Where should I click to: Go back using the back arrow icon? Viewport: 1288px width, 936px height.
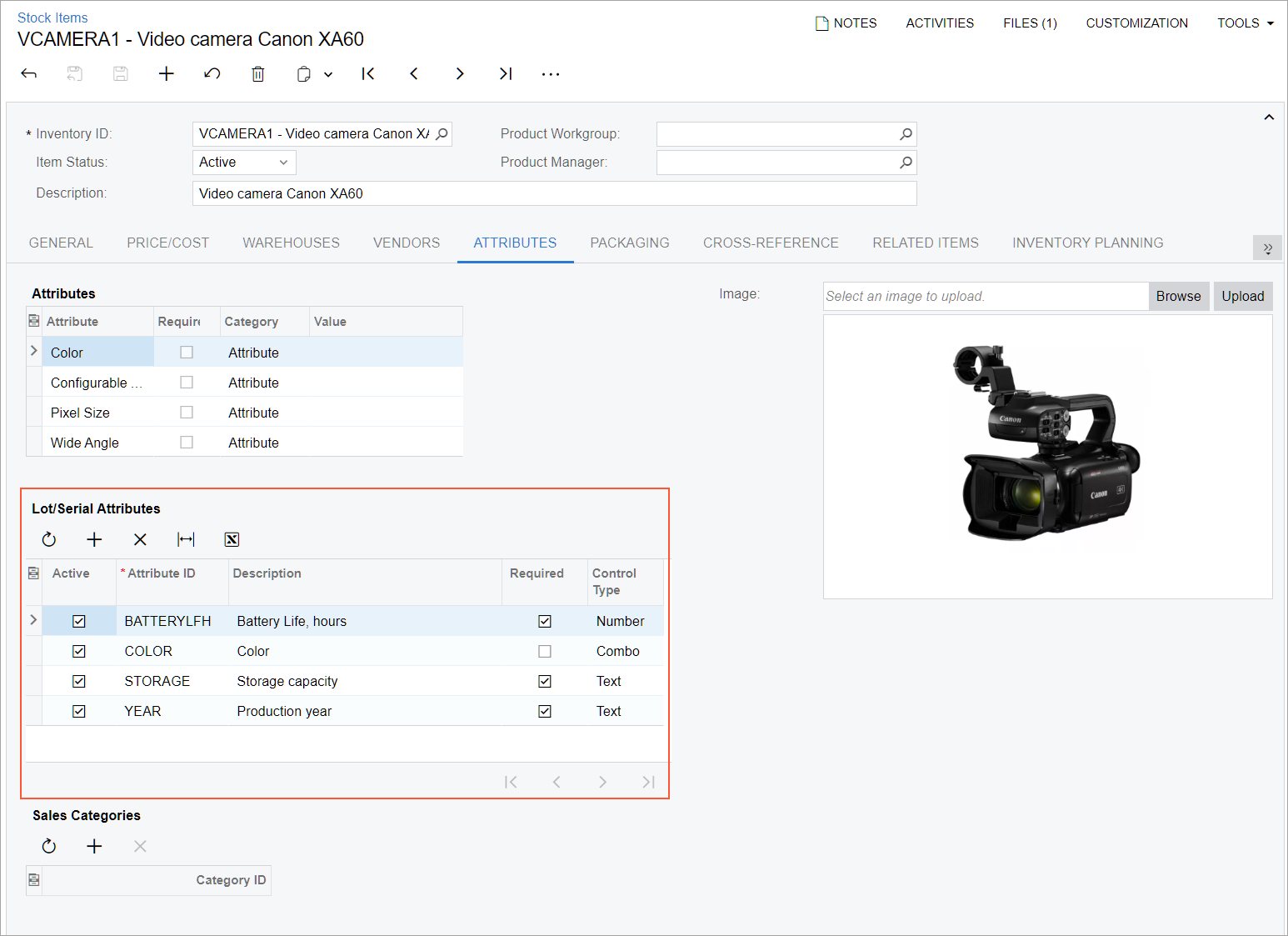[x=29, y=74]
